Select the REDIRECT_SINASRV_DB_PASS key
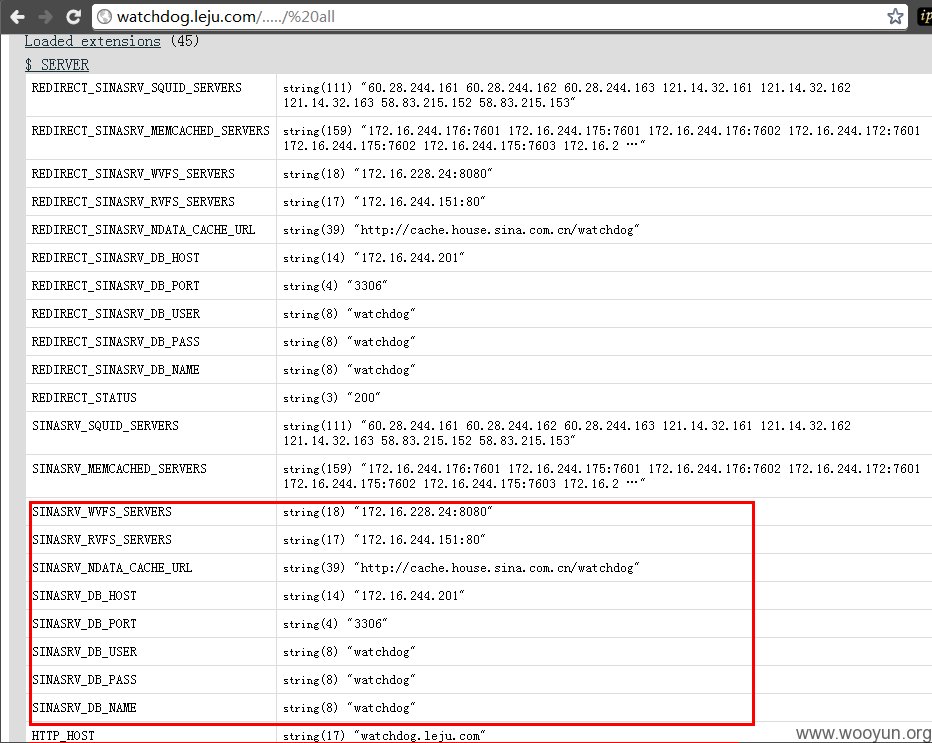Image resolution: width=932 pixels, height=743 pixels. pyautogui.click(x=115, y=342)
